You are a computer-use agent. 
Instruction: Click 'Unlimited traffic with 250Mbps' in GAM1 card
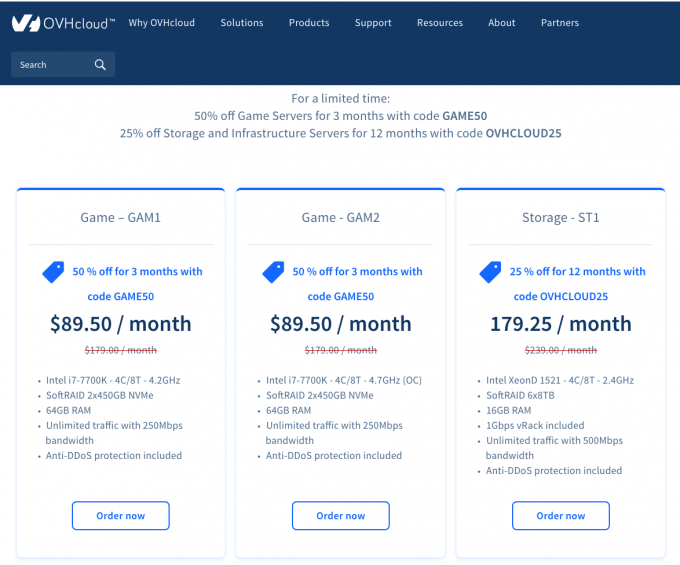pos(114,425)
